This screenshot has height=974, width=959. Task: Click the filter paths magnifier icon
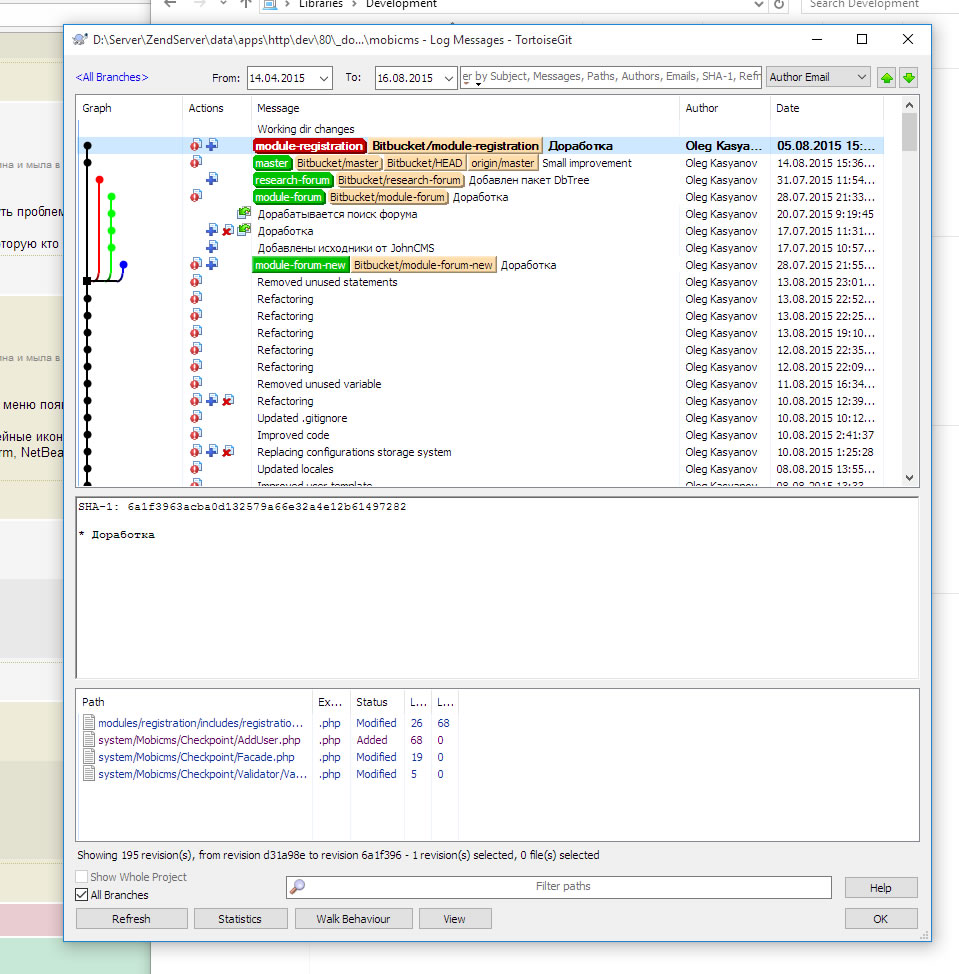(x=297, y=887)
